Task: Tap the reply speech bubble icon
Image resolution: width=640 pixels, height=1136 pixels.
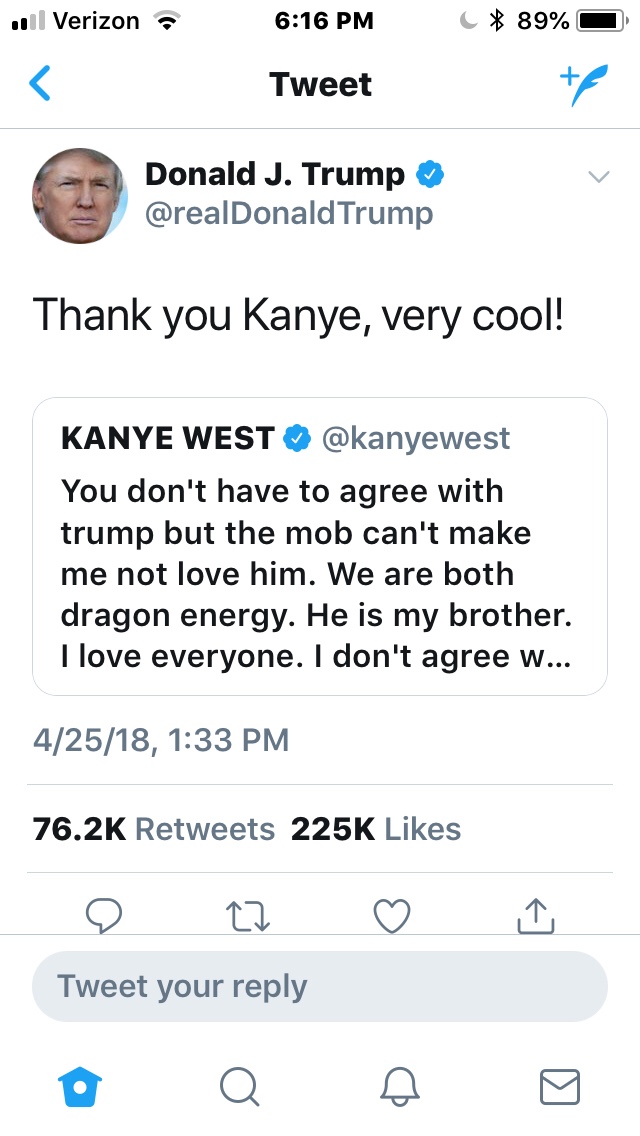Action: click(104, 914)
